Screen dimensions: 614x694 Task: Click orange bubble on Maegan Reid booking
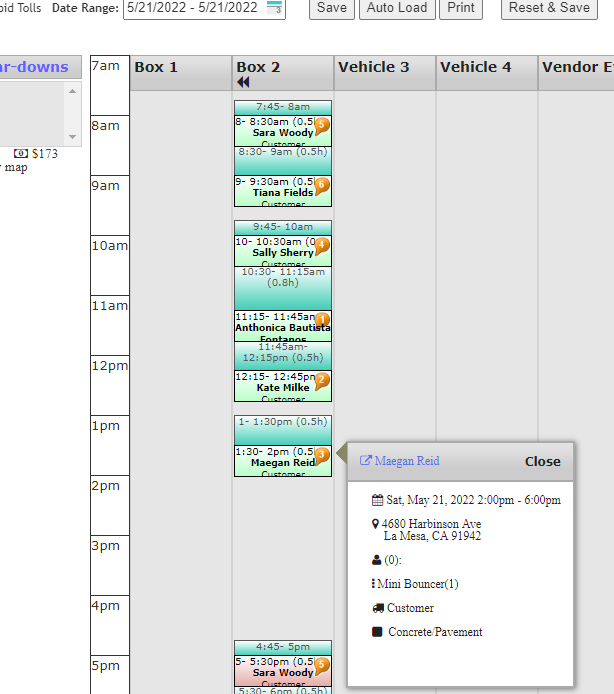click(322, 455)
